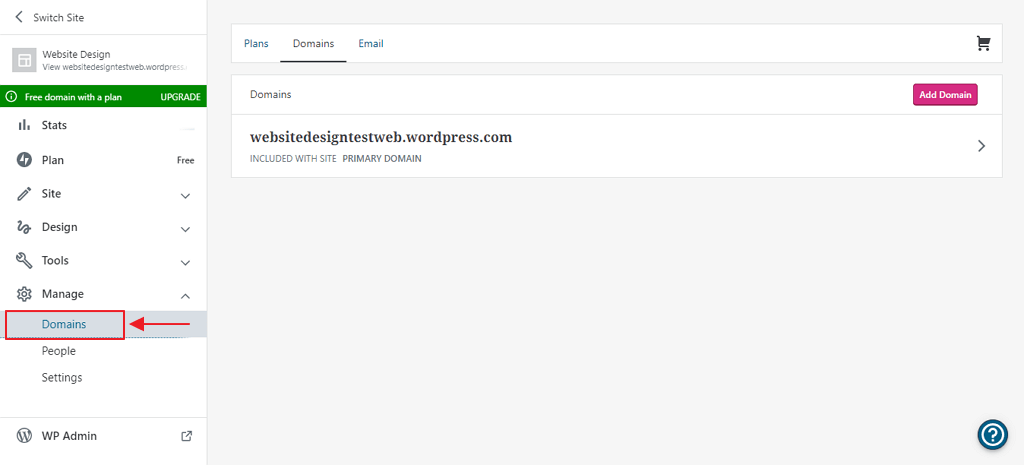Select the Domains tab
The image size is (1024, 465).
pyautogui.click(x=313, y=44)
